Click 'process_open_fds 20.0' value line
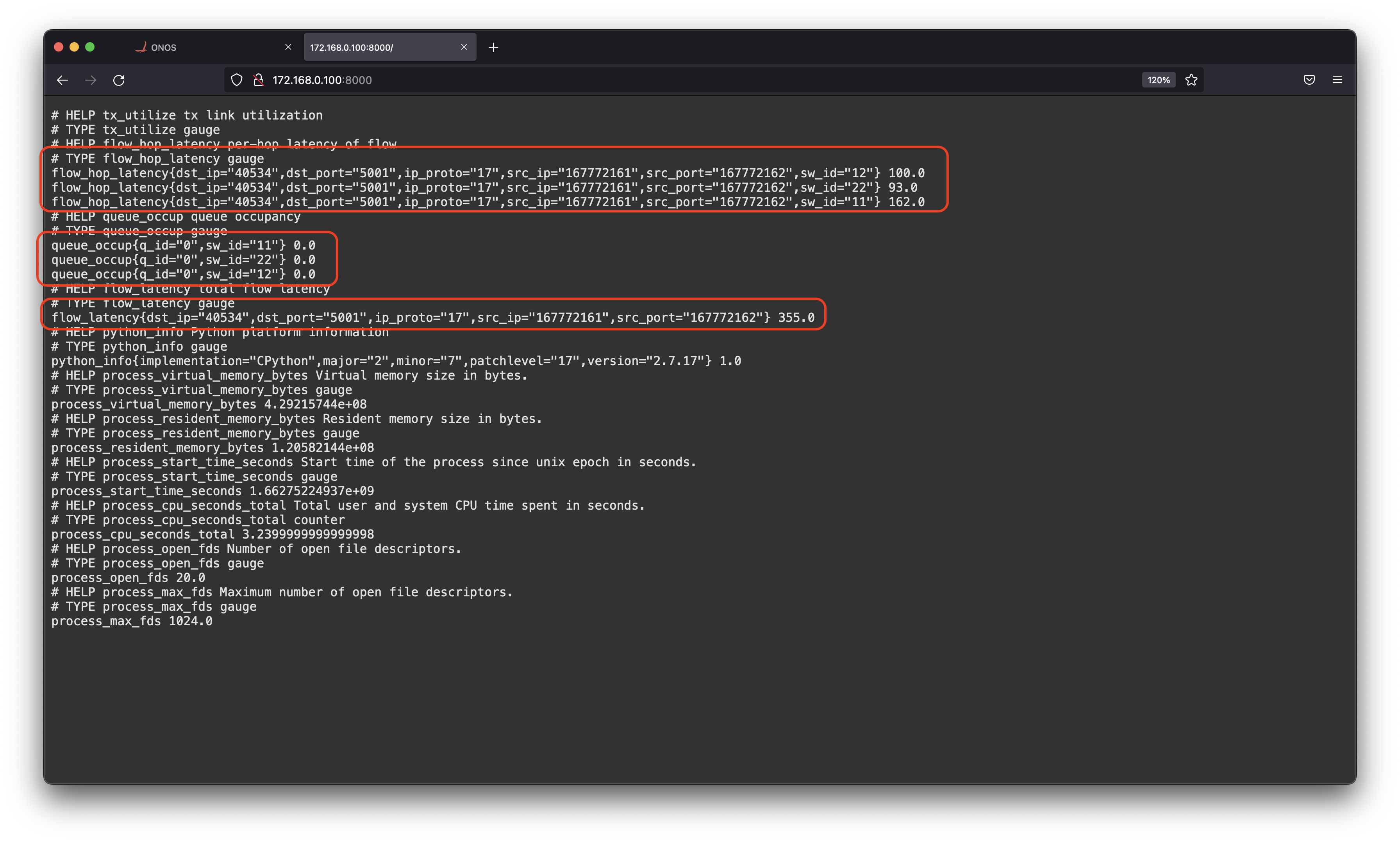Image resolution: width=1400 pixels, height=842 pixels. pos(128,578)
